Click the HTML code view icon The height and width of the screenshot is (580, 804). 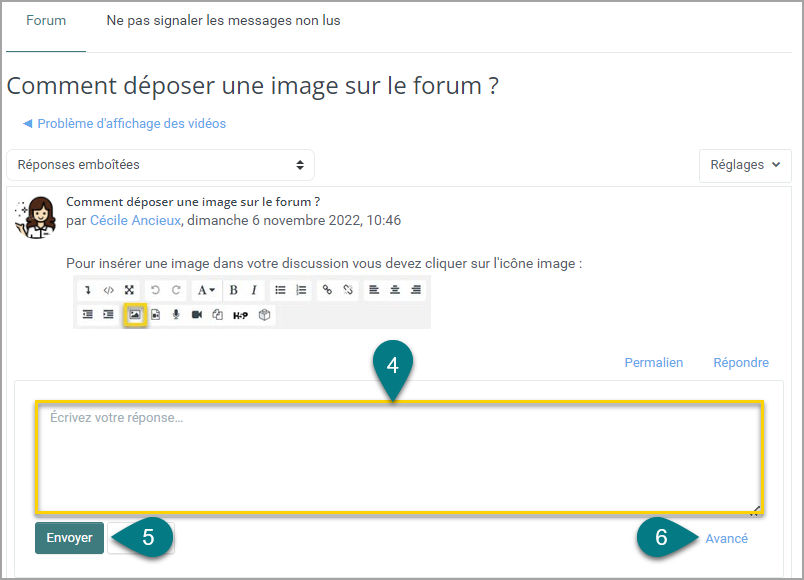click(x=108, y=290)
